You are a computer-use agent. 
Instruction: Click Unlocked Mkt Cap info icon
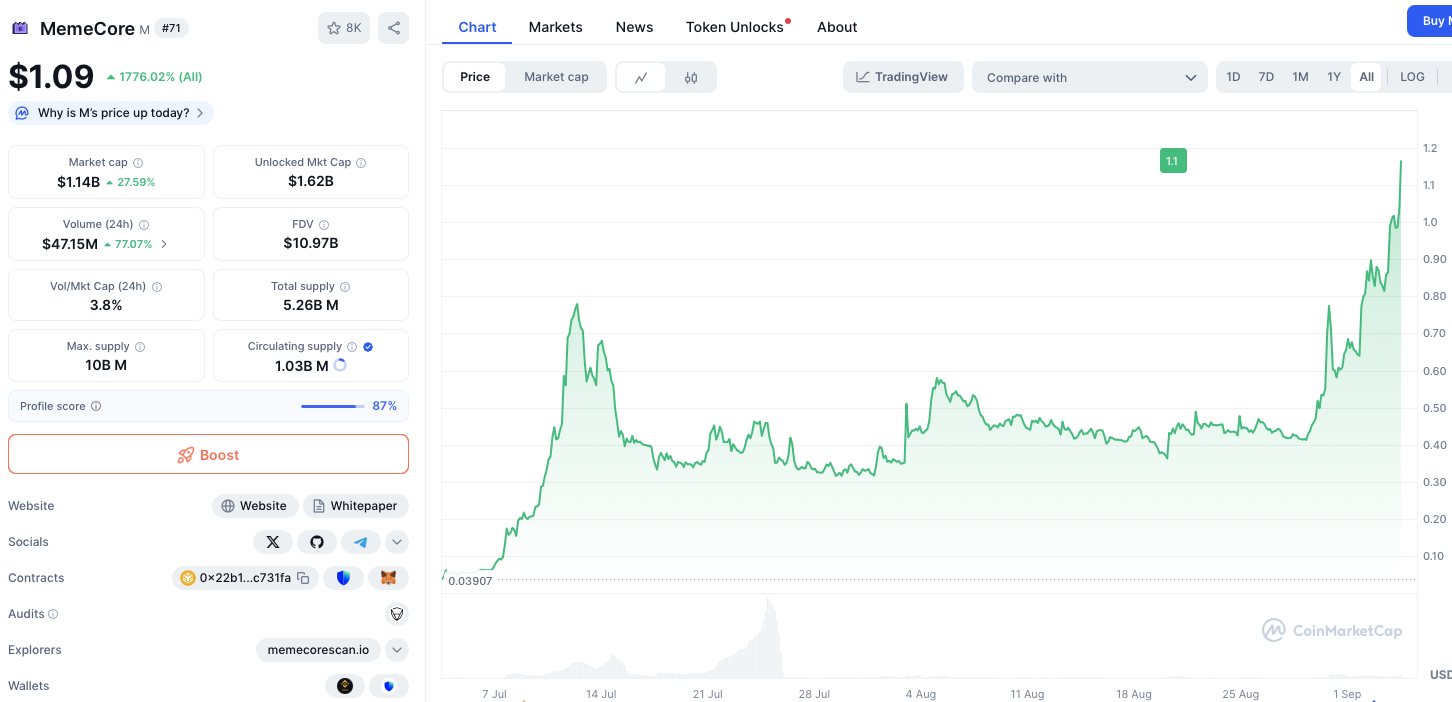click(x=361, y=162)
